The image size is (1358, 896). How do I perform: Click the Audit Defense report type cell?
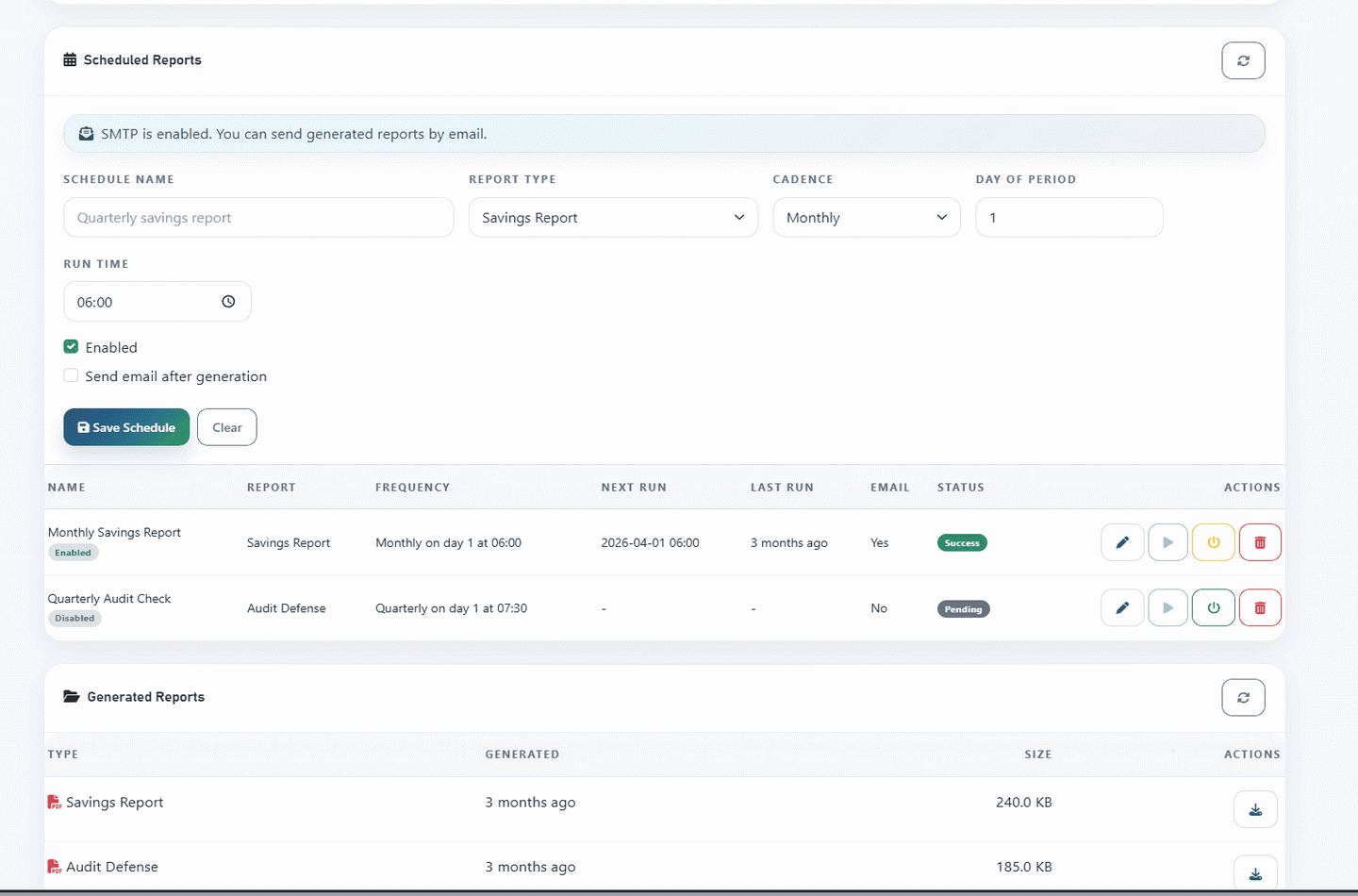[287, 609]
